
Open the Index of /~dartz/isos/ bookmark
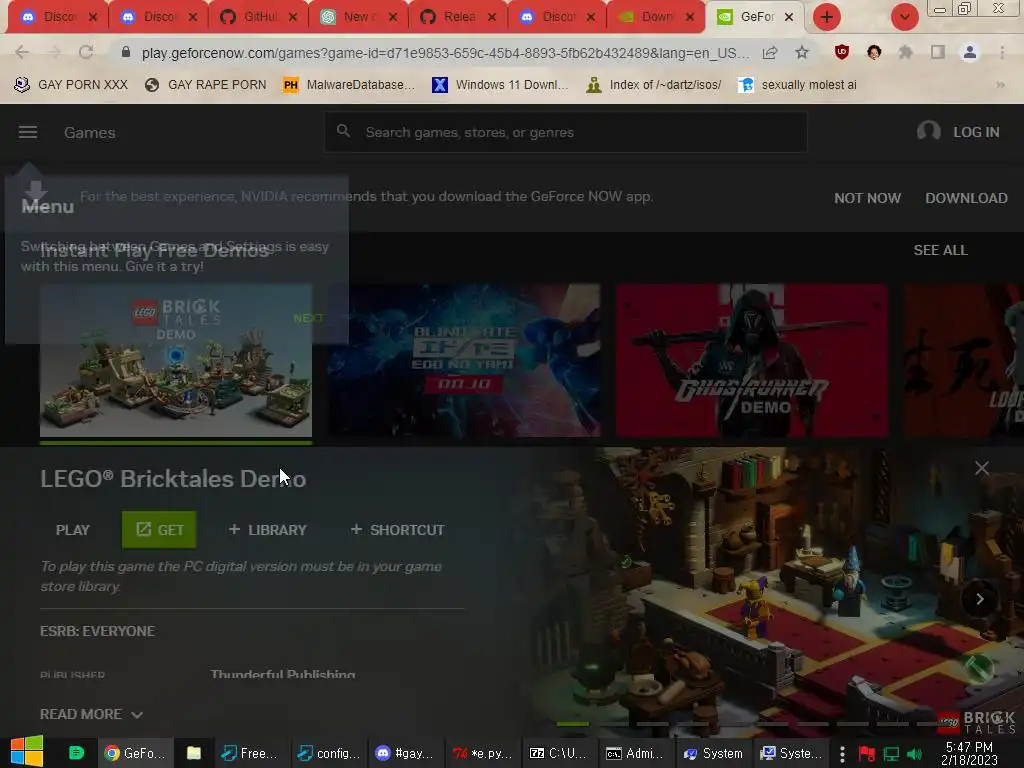(654, 85)
